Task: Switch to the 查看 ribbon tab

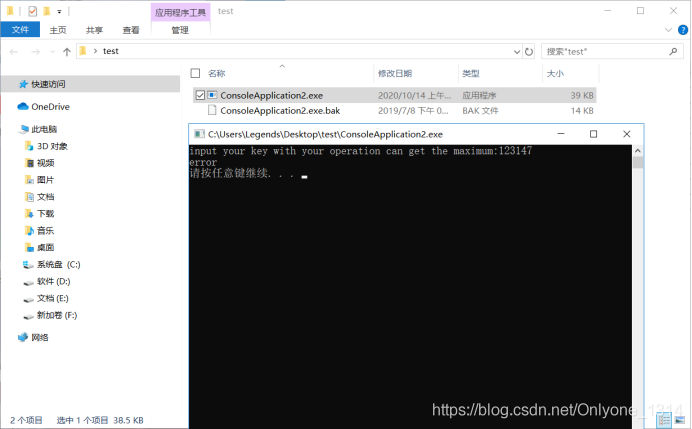Action: (131, 30)
